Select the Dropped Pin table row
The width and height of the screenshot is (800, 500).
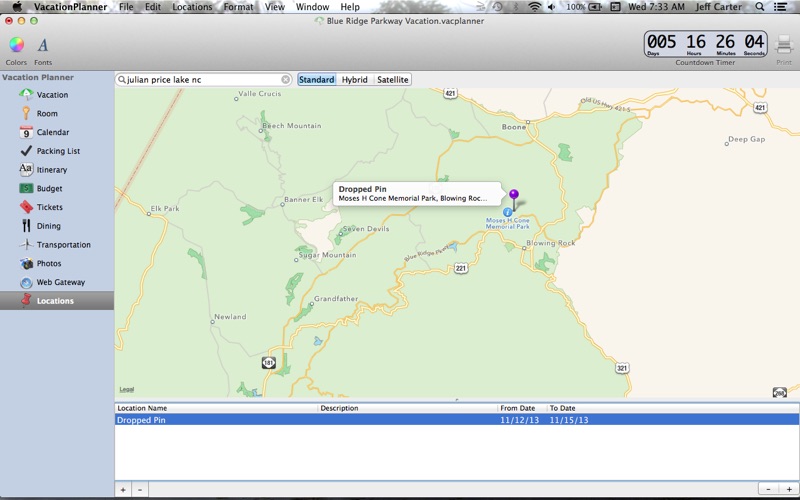click(x=457, y=420)
